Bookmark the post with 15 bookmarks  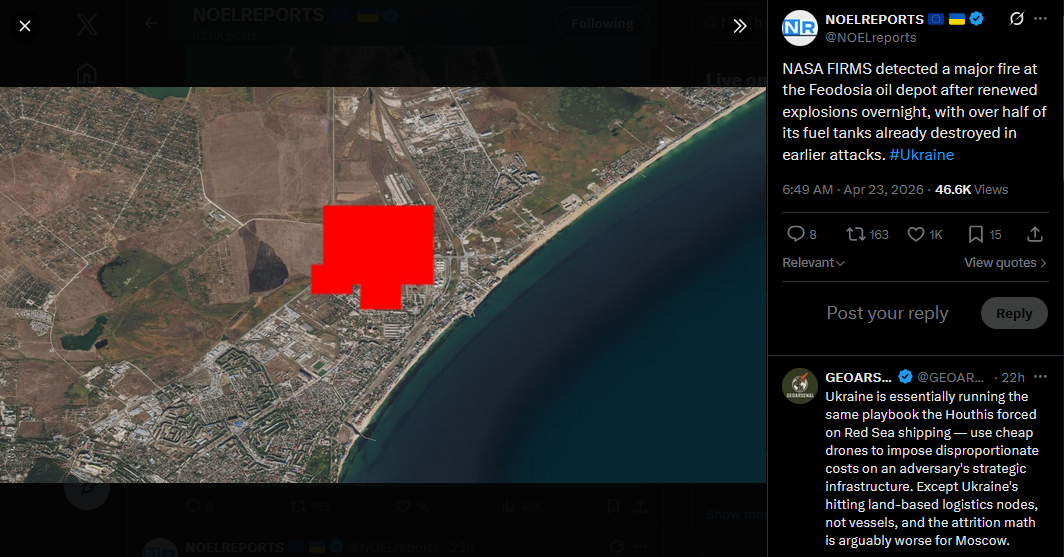[x=985, y=234]
